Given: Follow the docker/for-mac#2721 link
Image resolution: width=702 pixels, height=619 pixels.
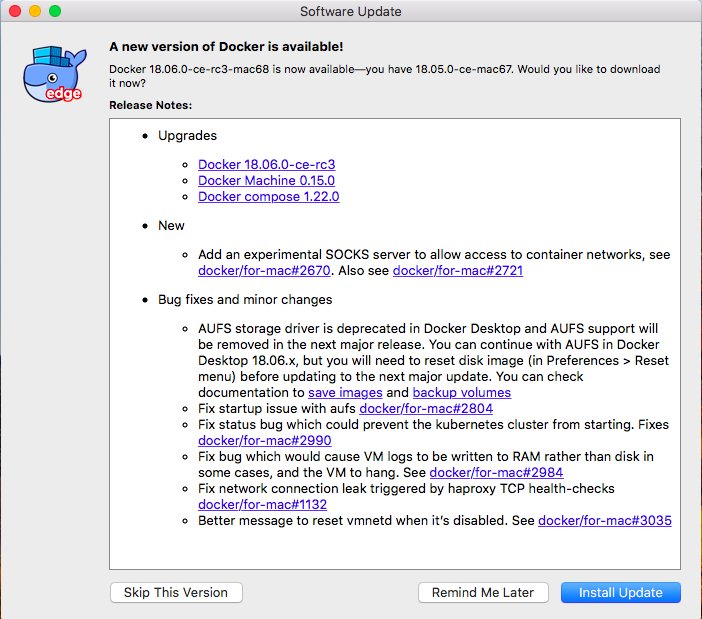Looking at the screenshot, I should pos(458,270).
